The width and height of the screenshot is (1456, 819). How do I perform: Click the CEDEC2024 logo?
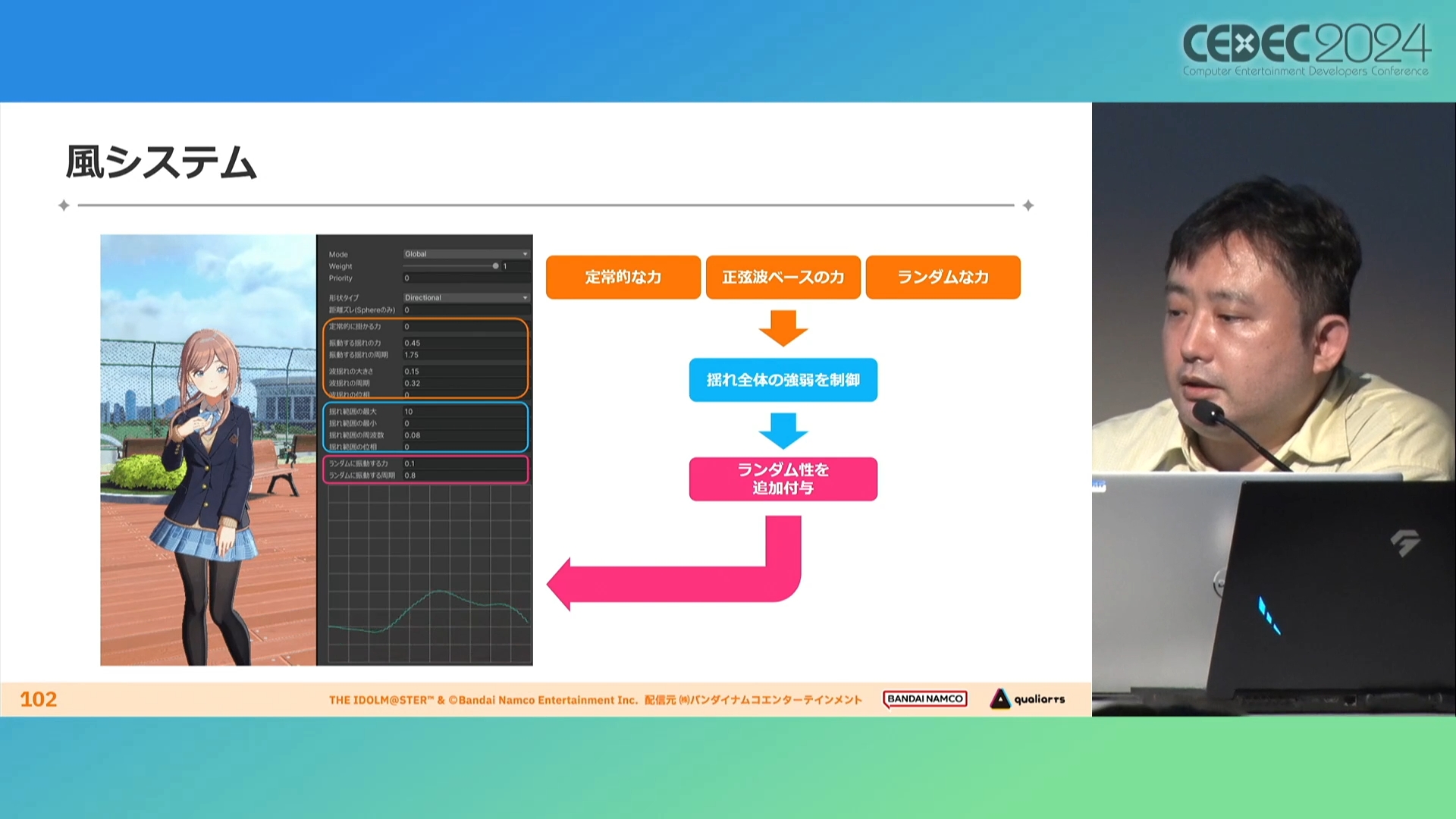1306,49
